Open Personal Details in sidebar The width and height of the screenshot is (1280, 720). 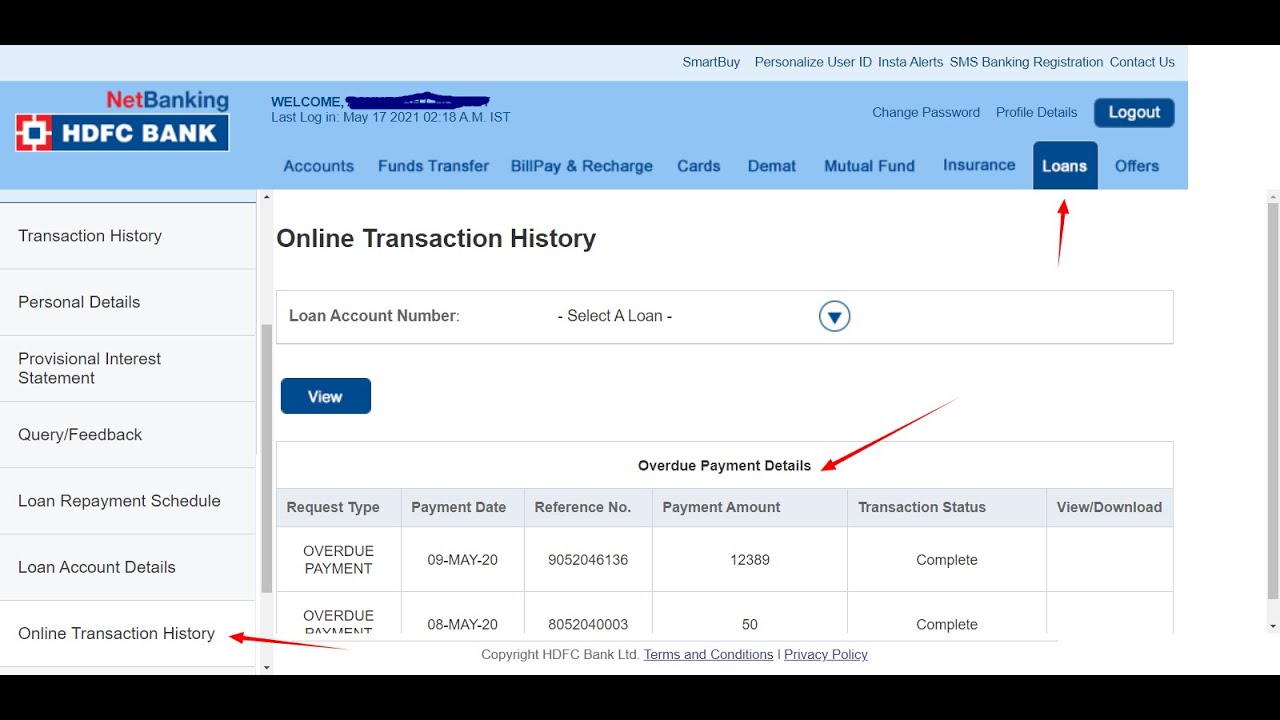pyautogui.click(x=128, y=302)
